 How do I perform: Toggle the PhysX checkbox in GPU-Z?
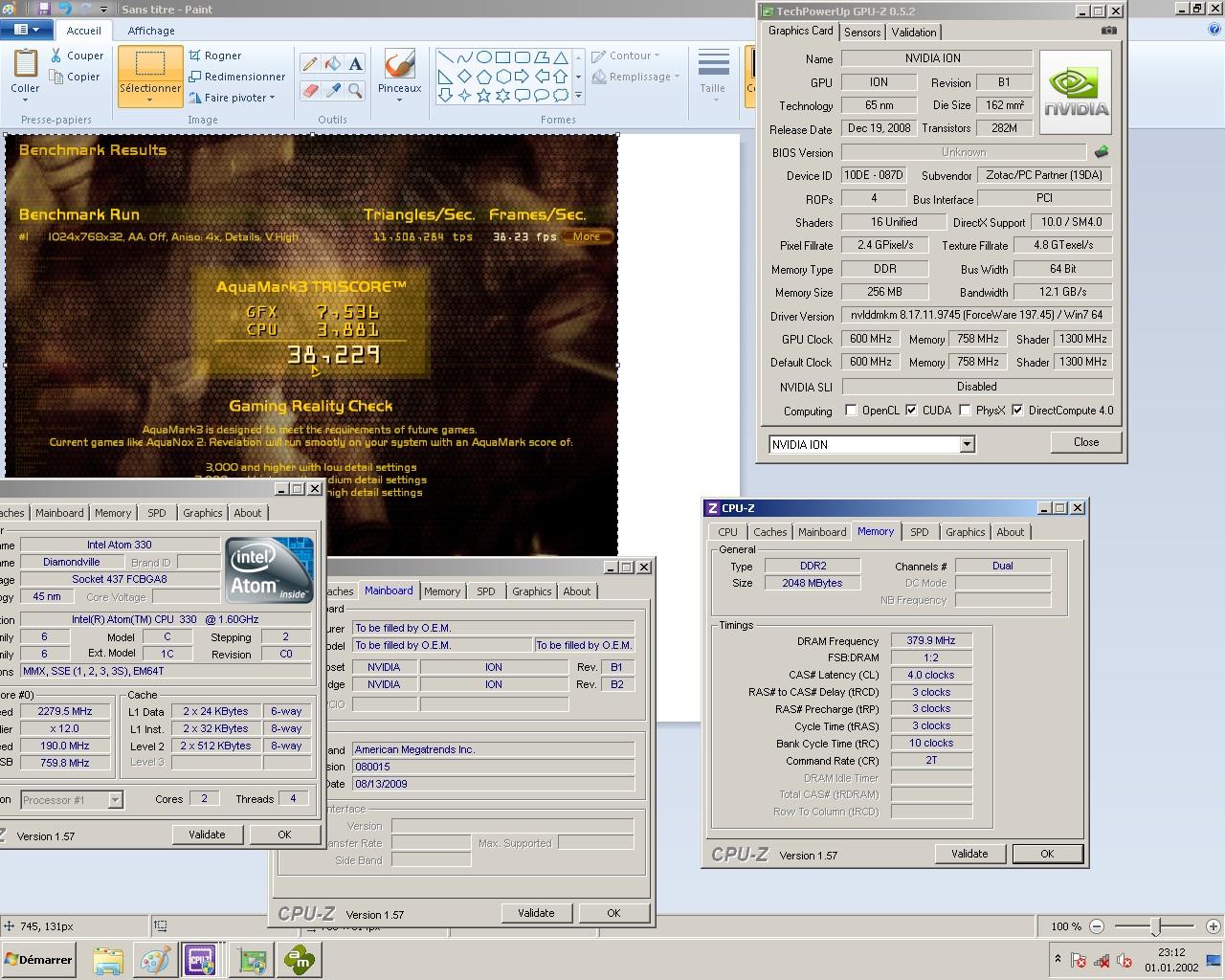pyautogui.click(x=965, y=411)
